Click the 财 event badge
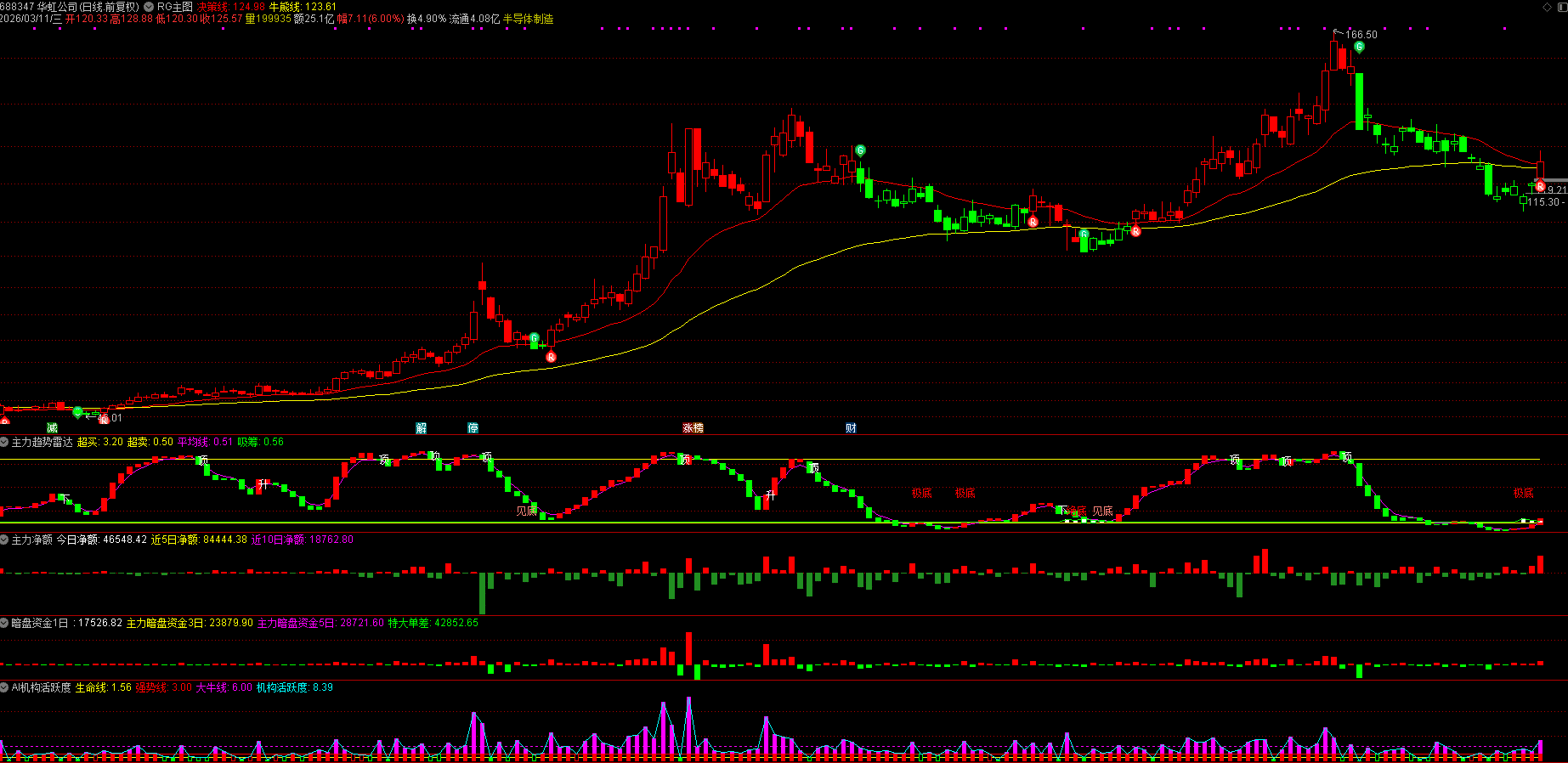The image size is (1568, 763). 851,428
